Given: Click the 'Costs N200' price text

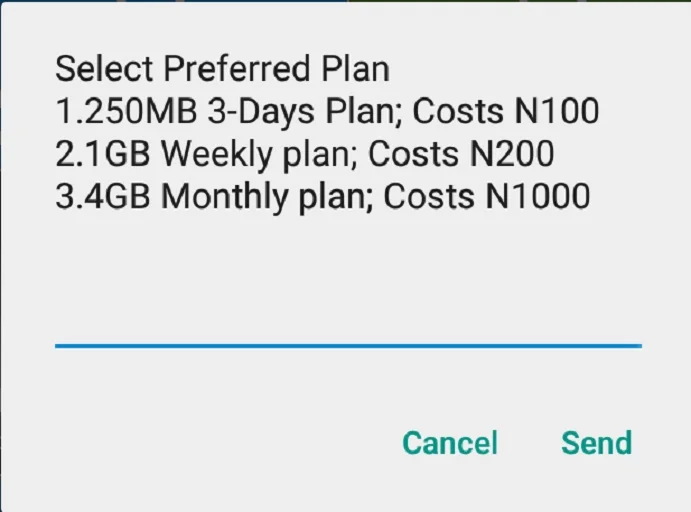Looking at the screenshot, I should click(x=461, y=154).
